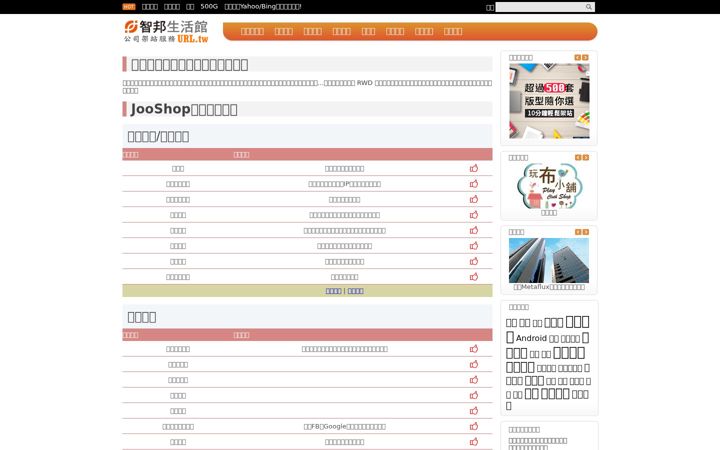Image resolution: width=720 pixels, height=450 pixels.
Task: Show previous item in the 500套版型 banner widget
Action: pyautogui.click(x=578, y=57)
